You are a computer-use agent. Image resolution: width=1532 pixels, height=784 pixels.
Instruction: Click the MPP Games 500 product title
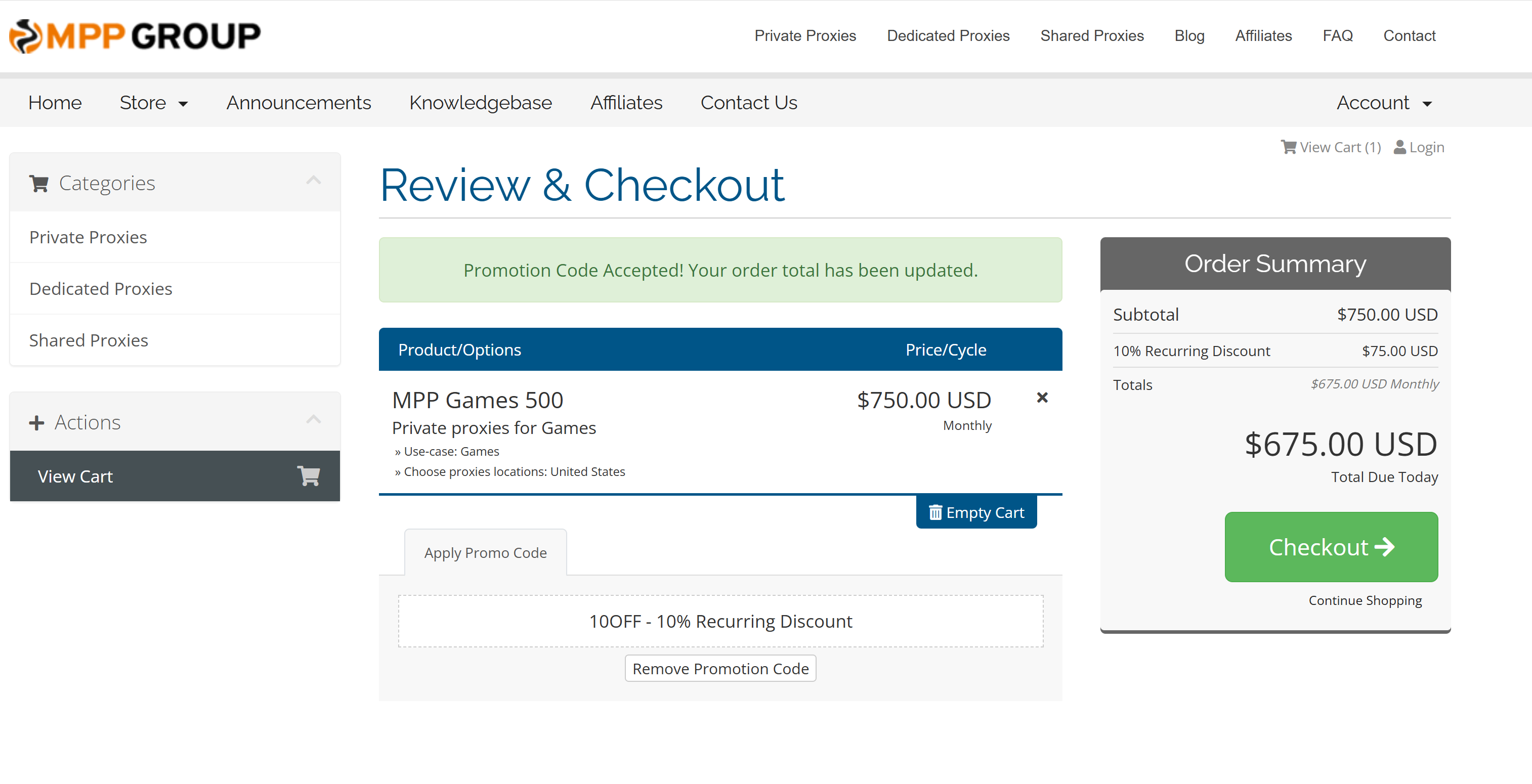[477, 400]
